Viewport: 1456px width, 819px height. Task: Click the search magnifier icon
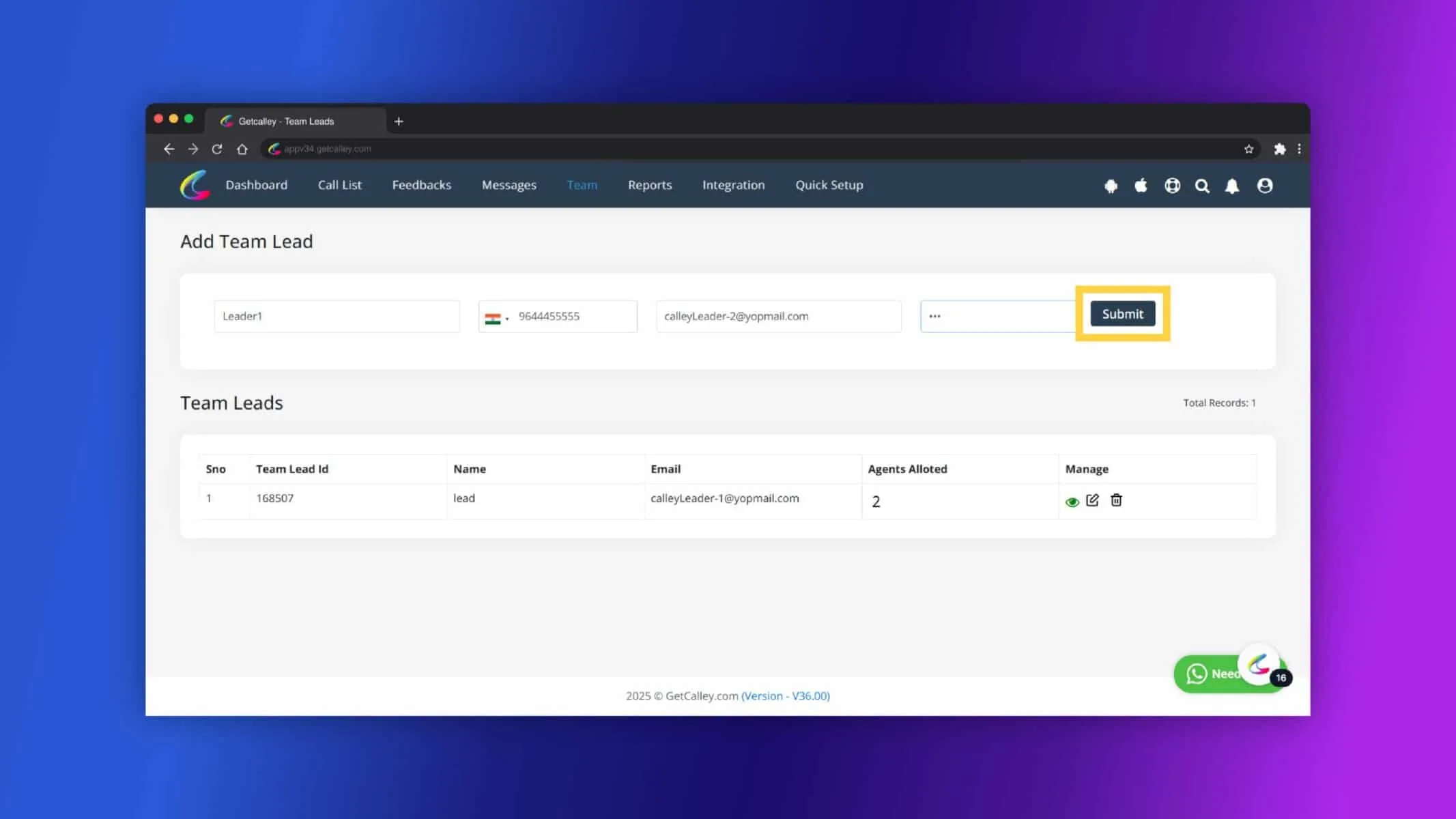coord(1202,186)
